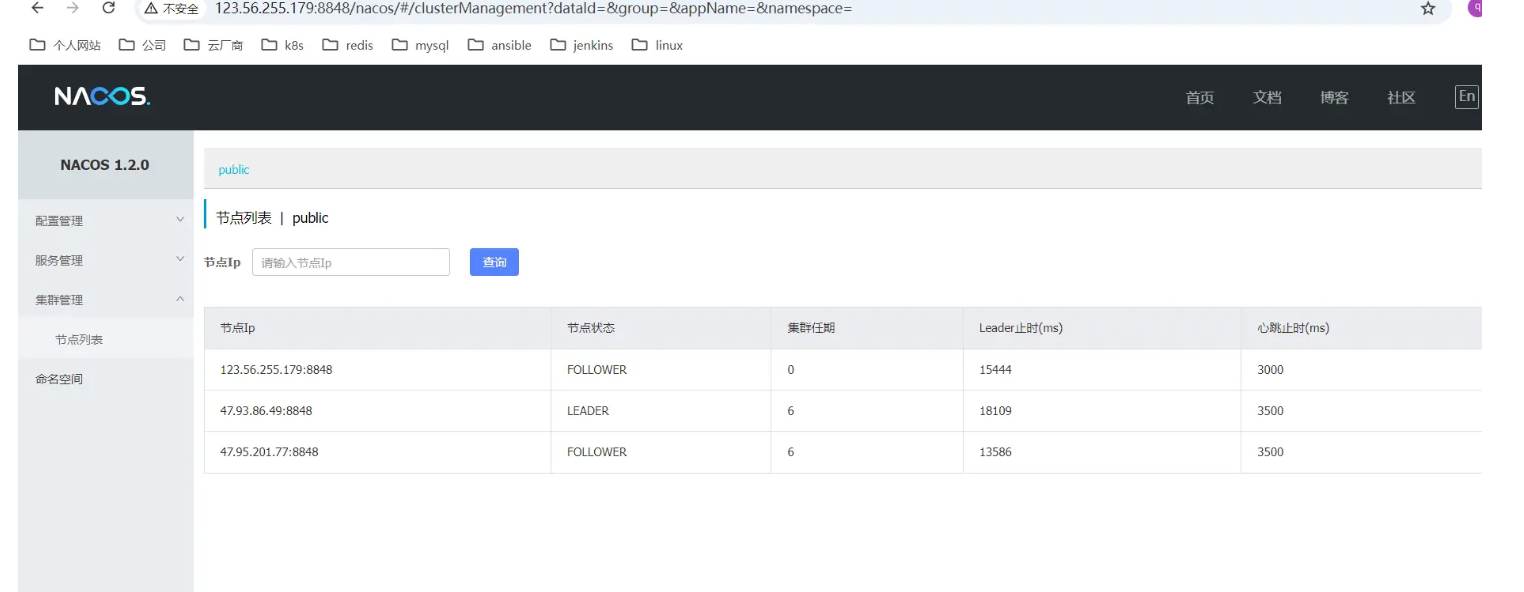Go to 首页 in top navigation
The height and width of the screenshot is (592, 1524).
pos(1200,98)
